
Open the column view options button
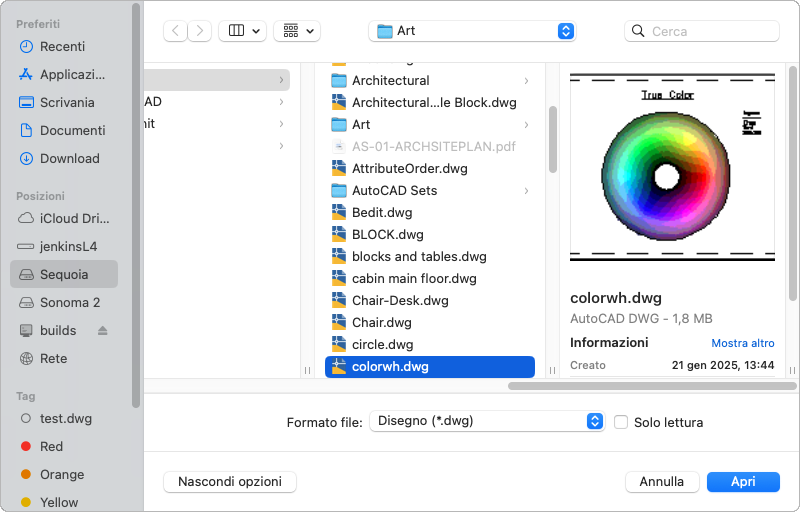pyautogui.click(x=242, y=31)
